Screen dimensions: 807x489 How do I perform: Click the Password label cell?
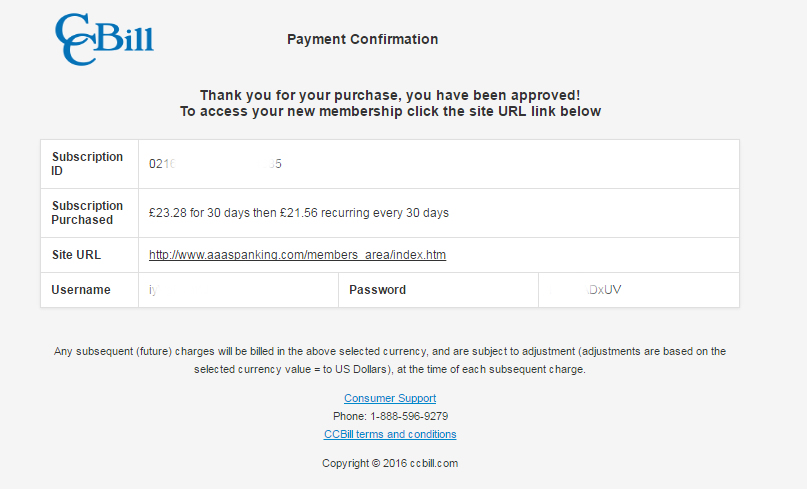pos(378,290)
